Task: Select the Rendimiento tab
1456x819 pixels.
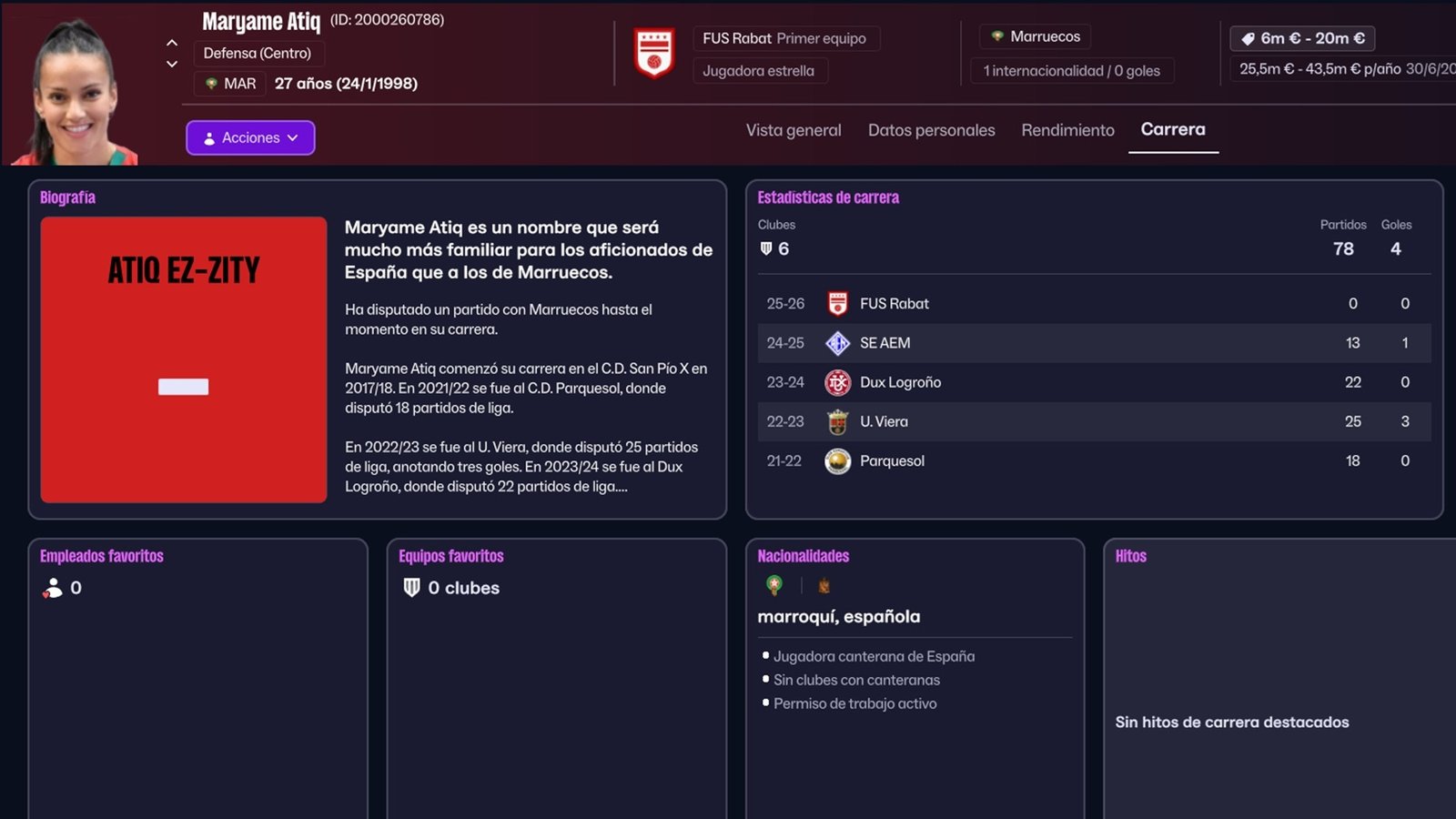Action: pyautogui.click(x=1067, y=130)
